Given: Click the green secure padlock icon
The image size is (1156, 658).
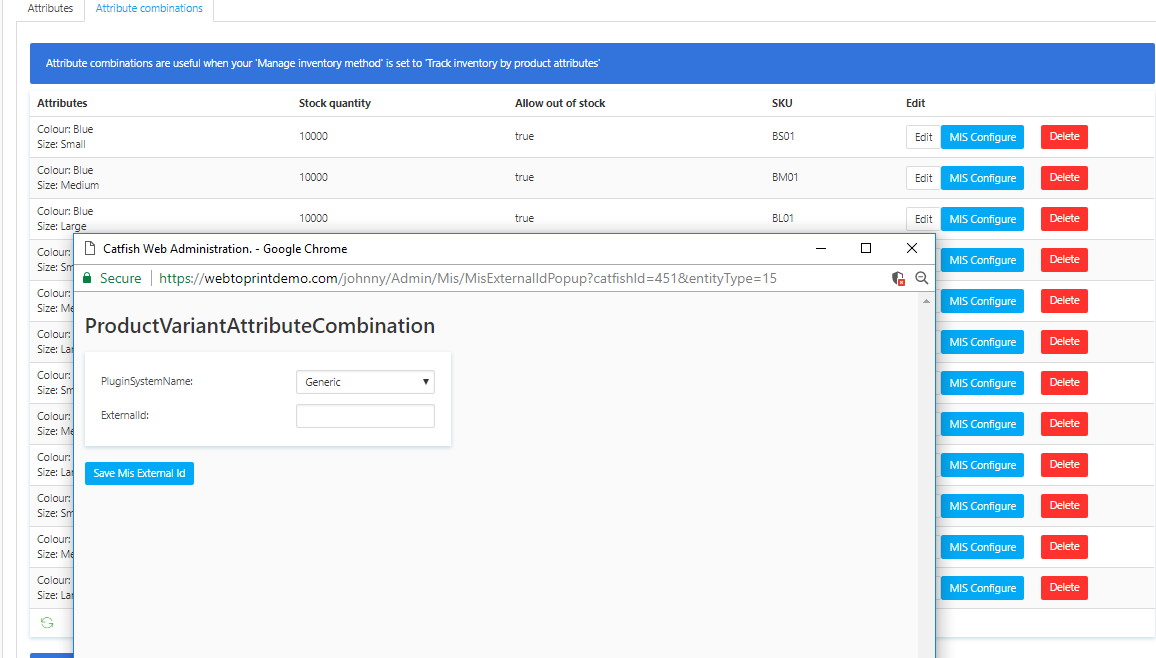Looking at the screenshot, I should pos(87,278).
